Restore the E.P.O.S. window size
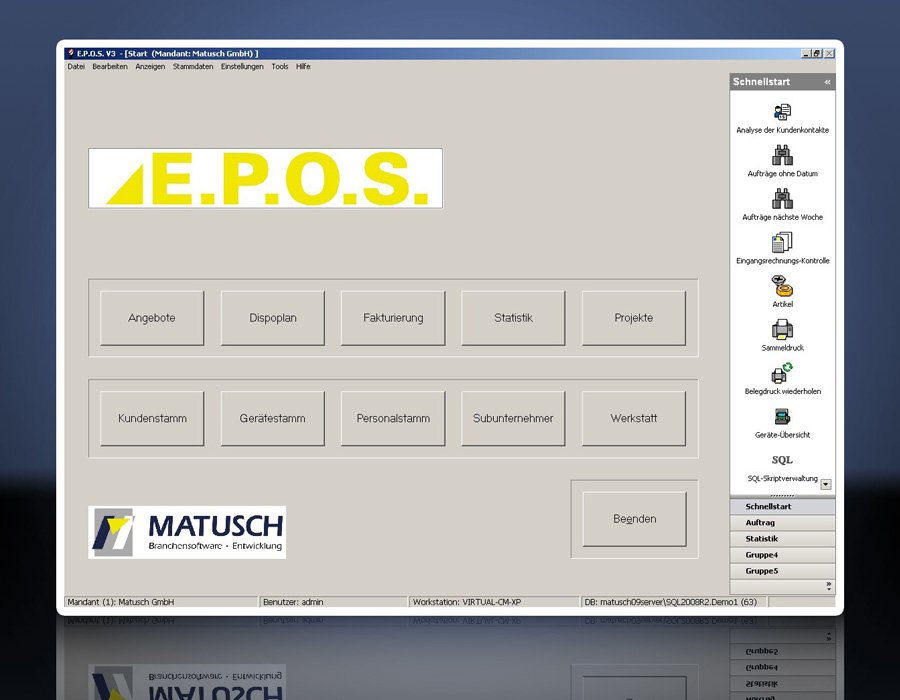This screenshot has width=900, height=700. (817, 53)
